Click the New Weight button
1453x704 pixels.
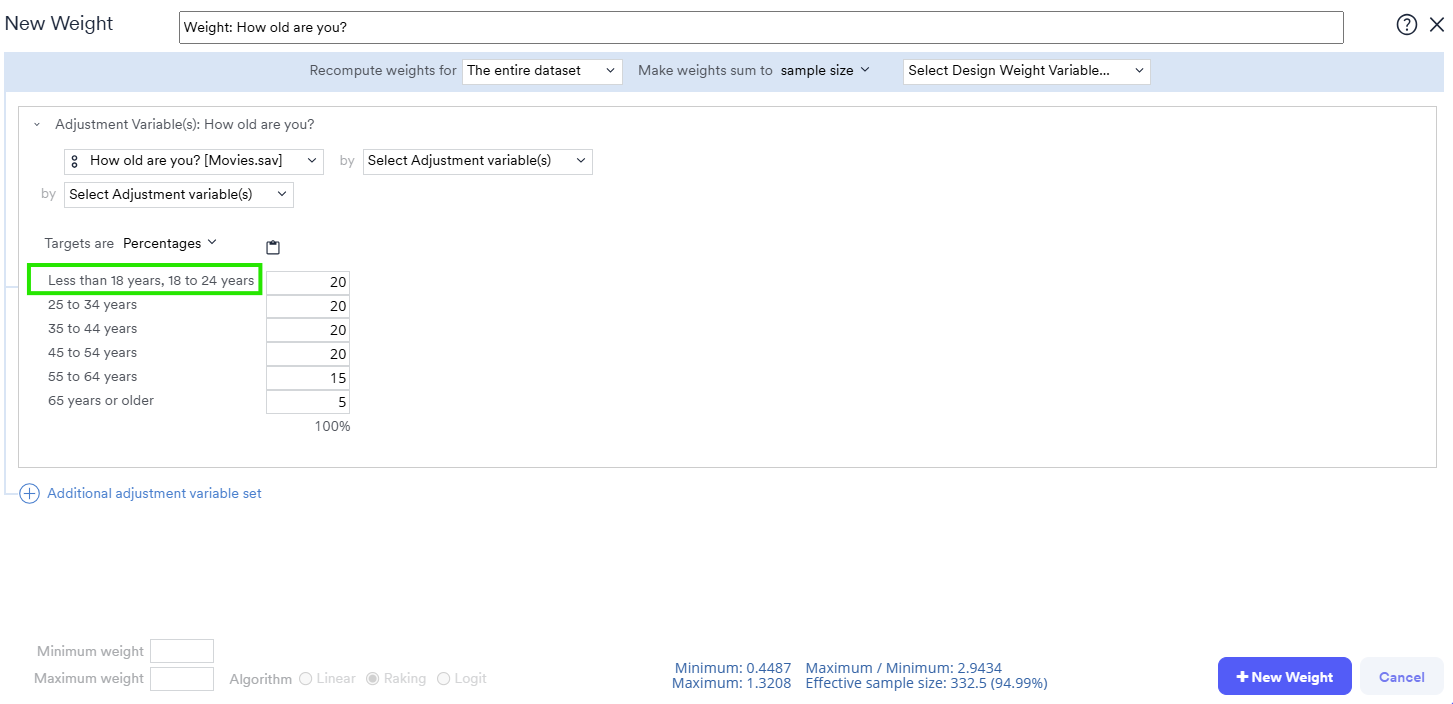pos(1284,677)
